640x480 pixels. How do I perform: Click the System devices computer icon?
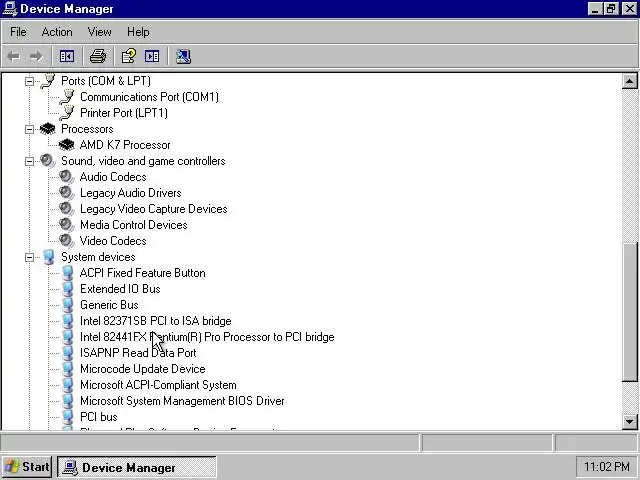49,257
